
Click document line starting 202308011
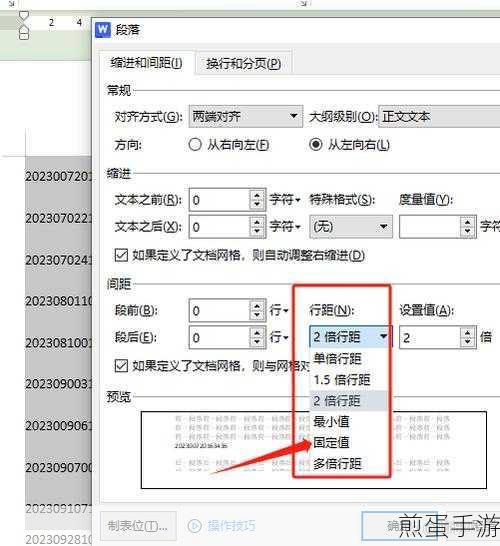(58, 301)
